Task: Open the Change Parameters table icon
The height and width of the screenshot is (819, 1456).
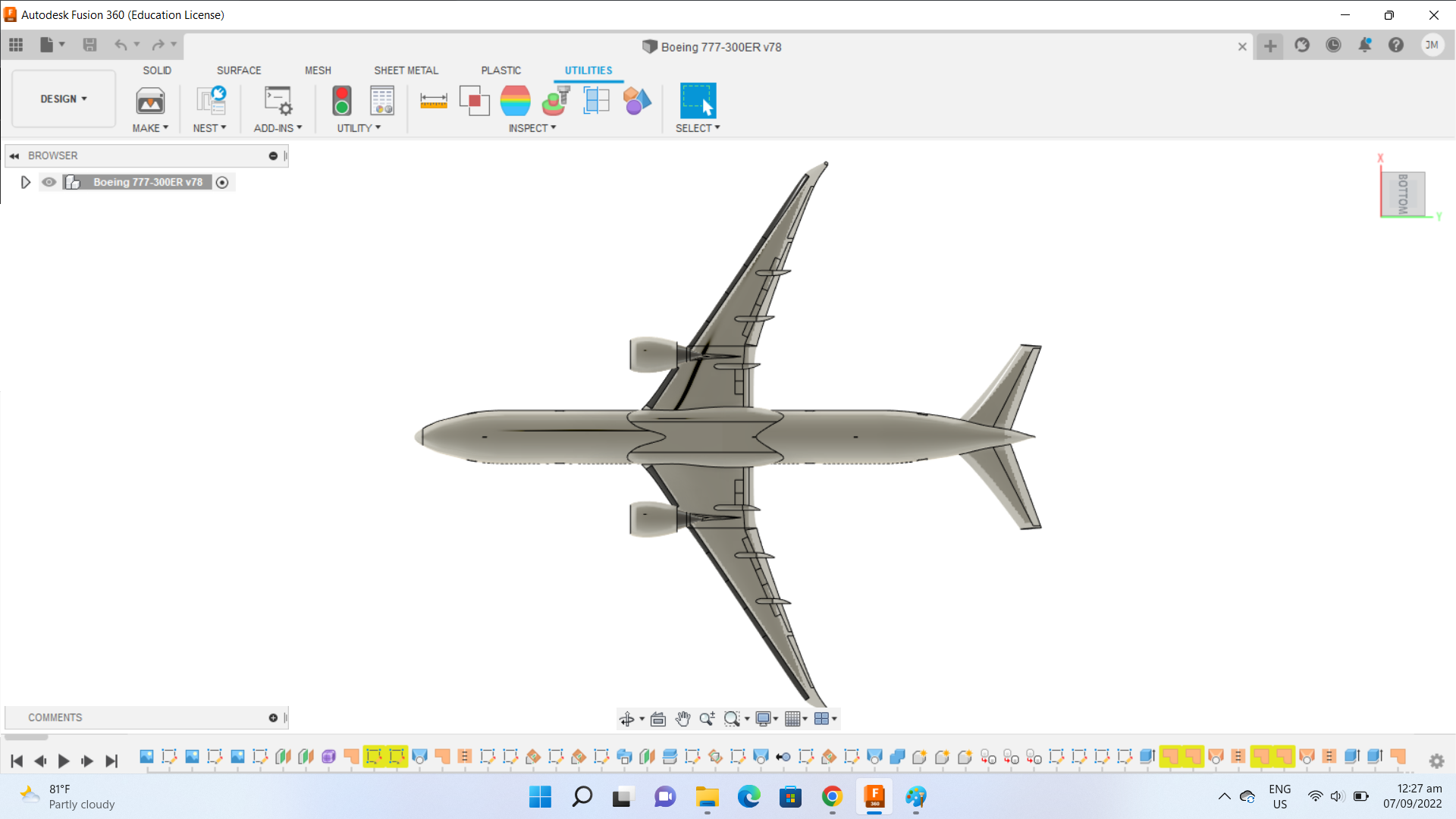Action: pyautogui.click(x=382, y=101)
